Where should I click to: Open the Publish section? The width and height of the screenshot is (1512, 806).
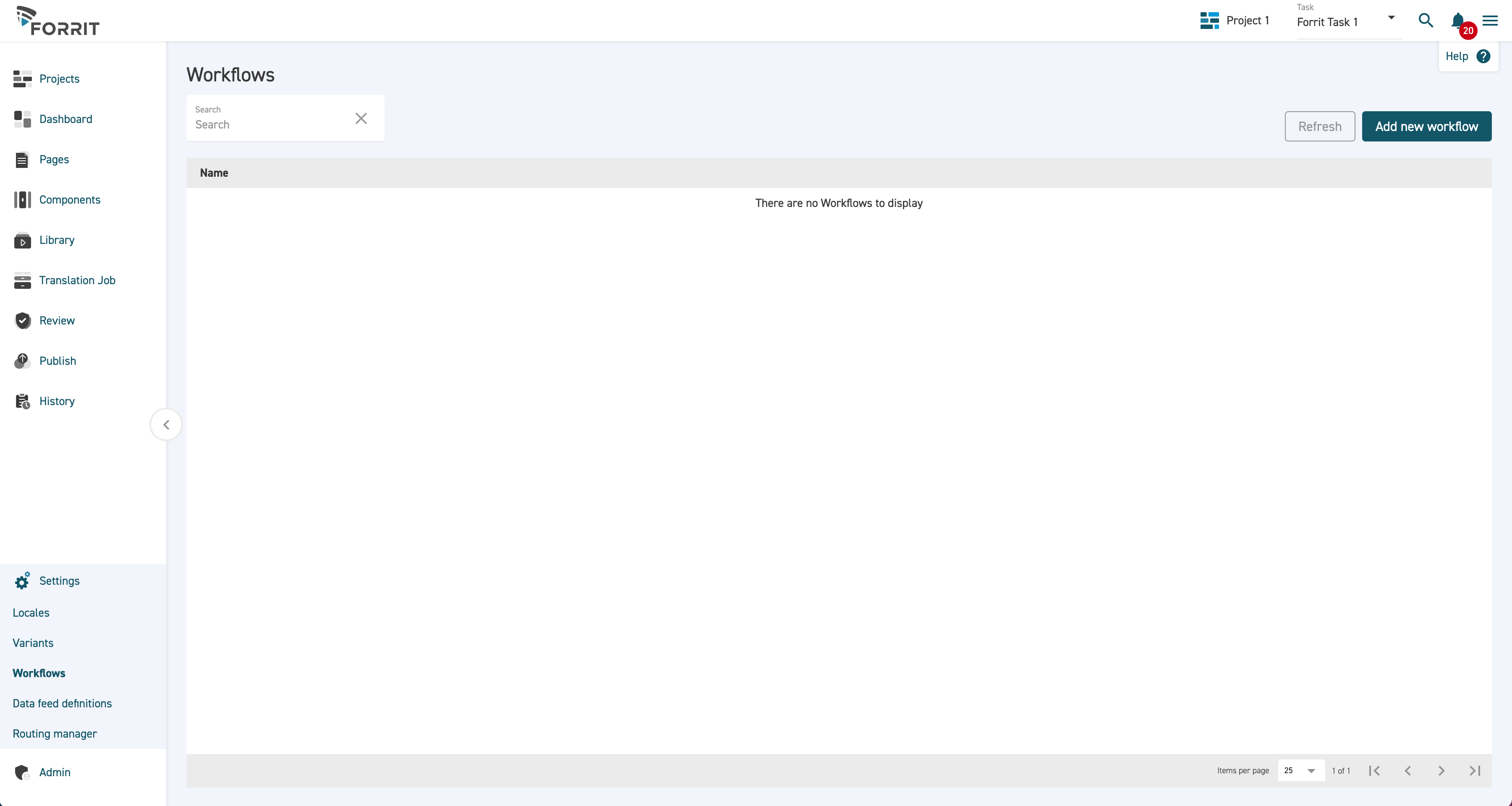tap(58, 361)
